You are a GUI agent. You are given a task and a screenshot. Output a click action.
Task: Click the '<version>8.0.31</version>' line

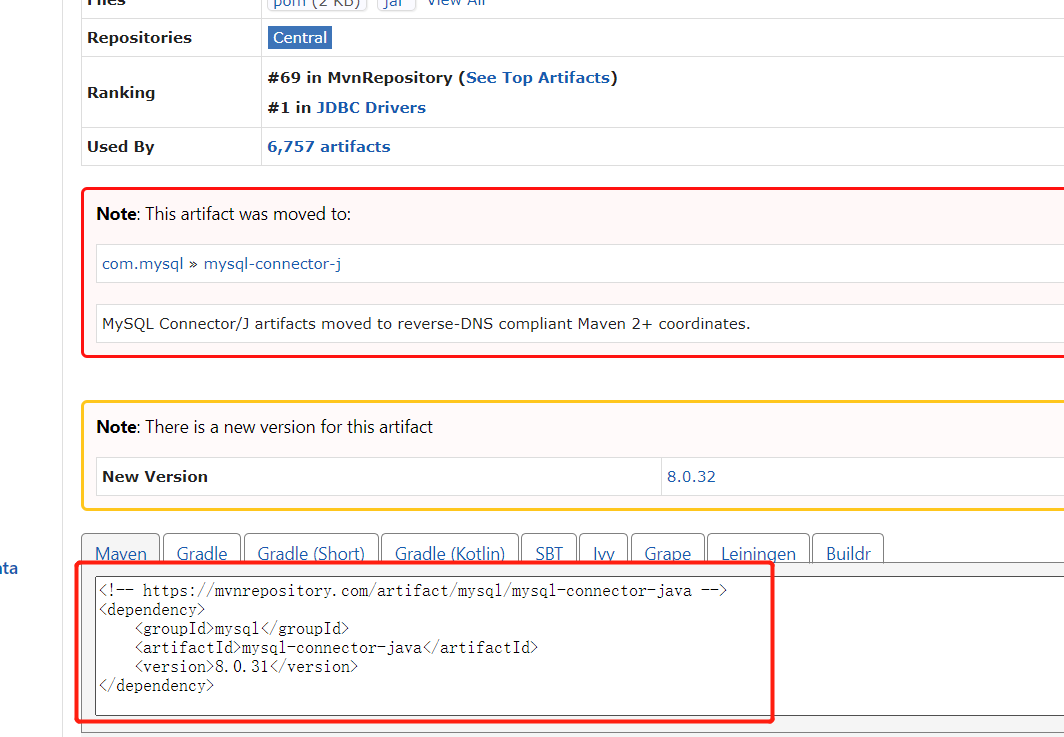[x=246, y=666]
